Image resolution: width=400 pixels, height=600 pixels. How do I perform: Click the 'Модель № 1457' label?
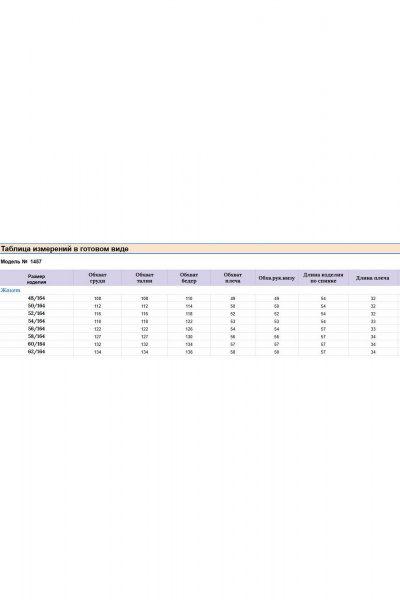pyautogui.click(x=21, y=262)
